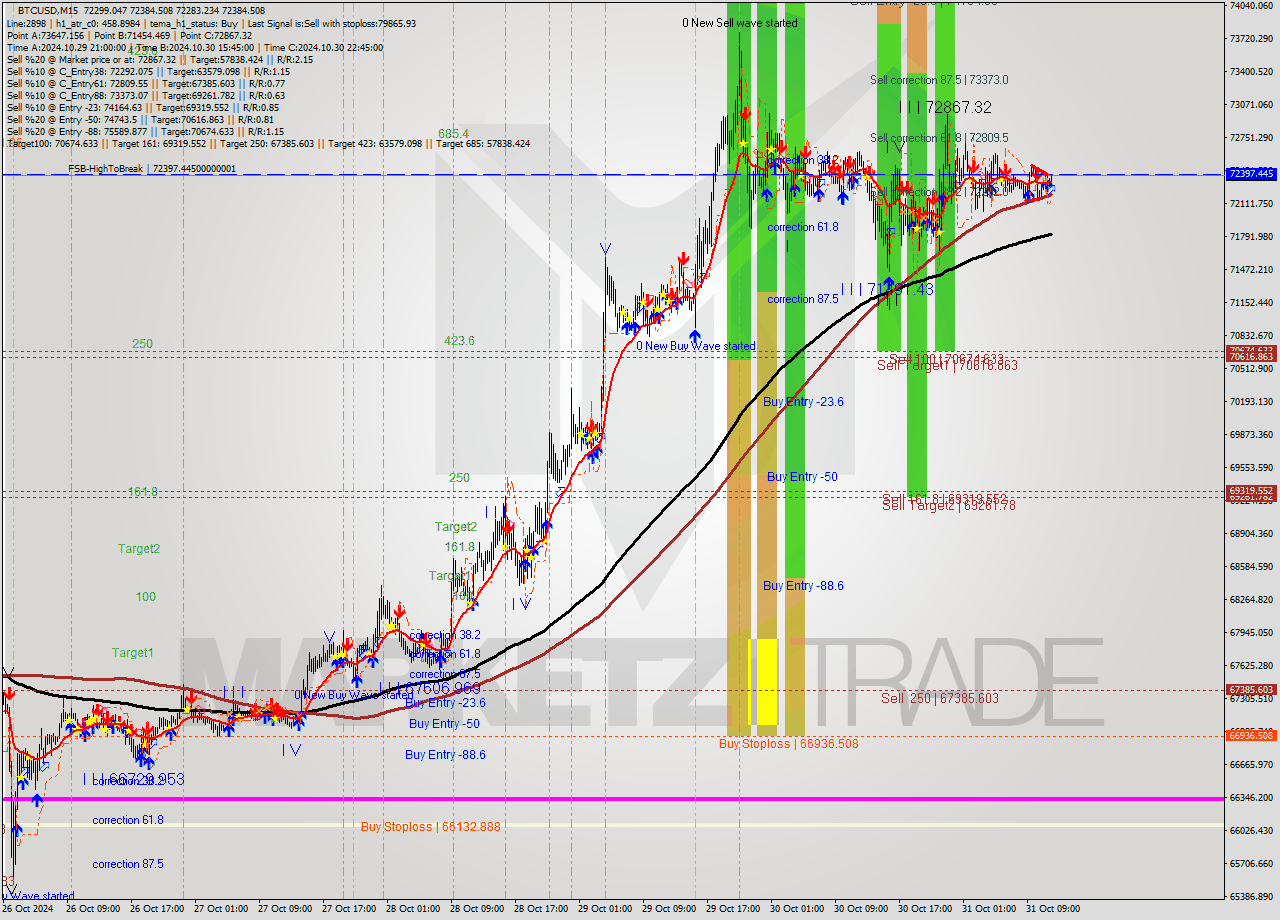Click the '0 New Sell wave started' label
The width and height of the screenshot is (1280, 920).
point(740,22)
